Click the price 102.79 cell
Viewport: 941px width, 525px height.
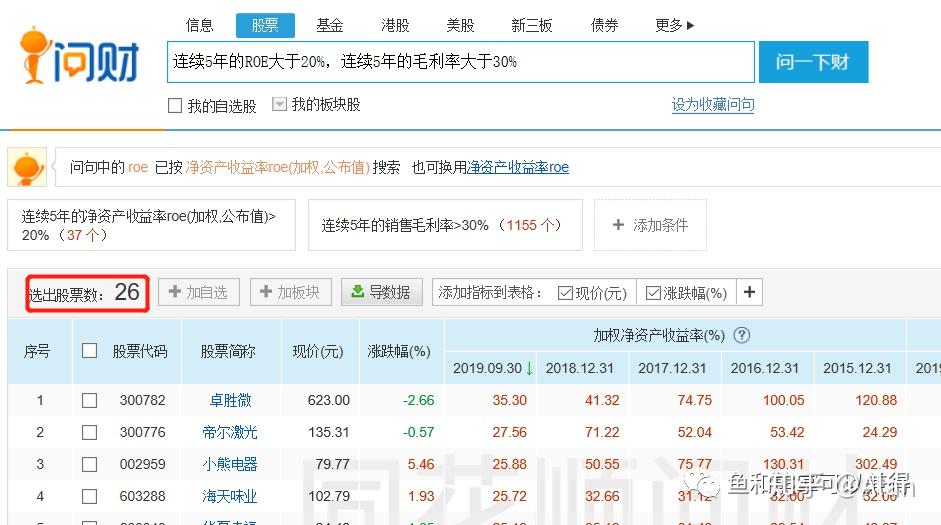(328, 496)
